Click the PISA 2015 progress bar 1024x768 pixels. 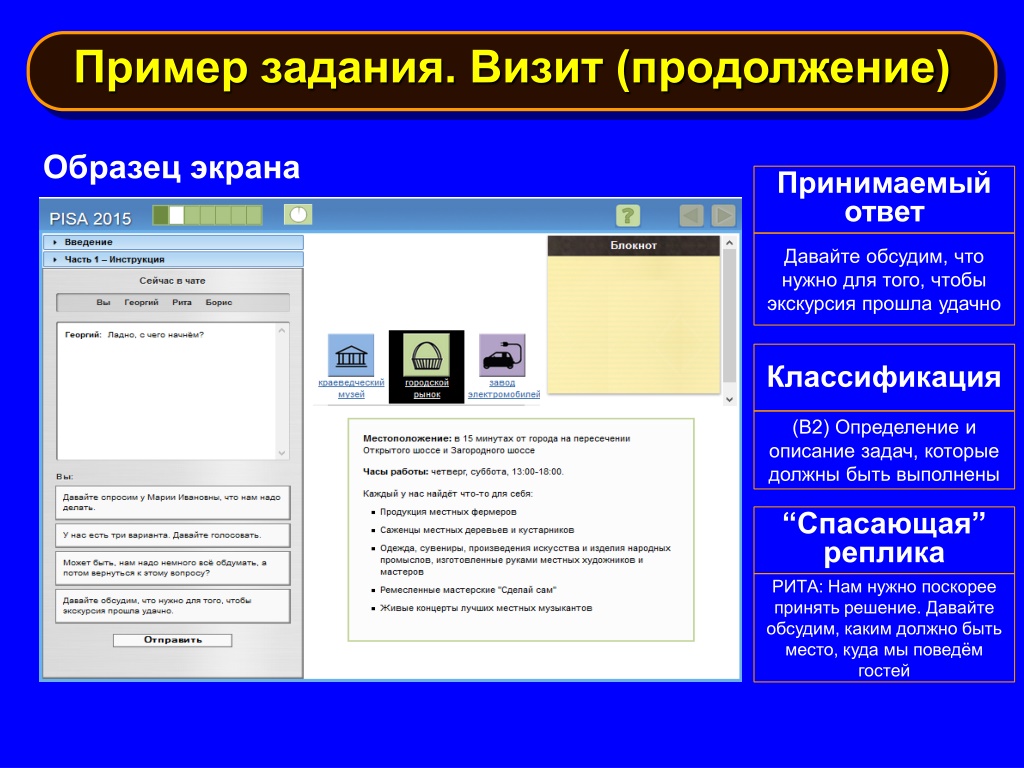(x=208, y=215)
